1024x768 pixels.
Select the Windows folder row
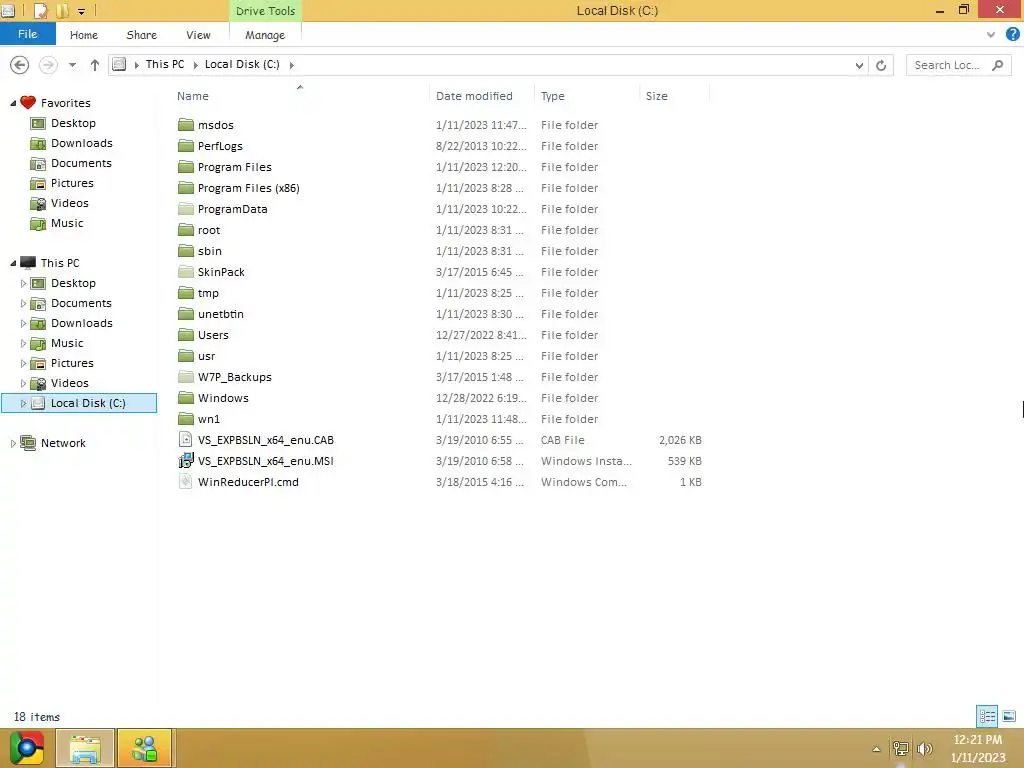coord(440,398)
